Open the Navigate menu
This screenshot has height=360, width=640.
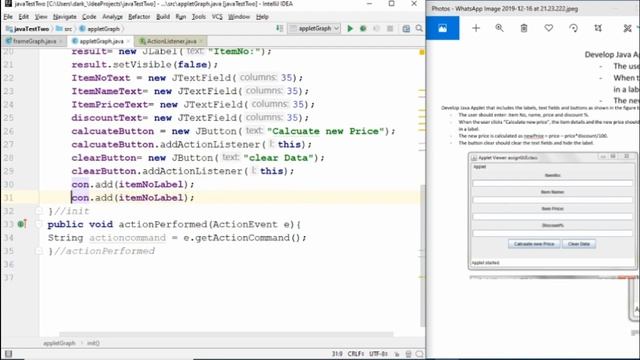[x=64, y=17]
